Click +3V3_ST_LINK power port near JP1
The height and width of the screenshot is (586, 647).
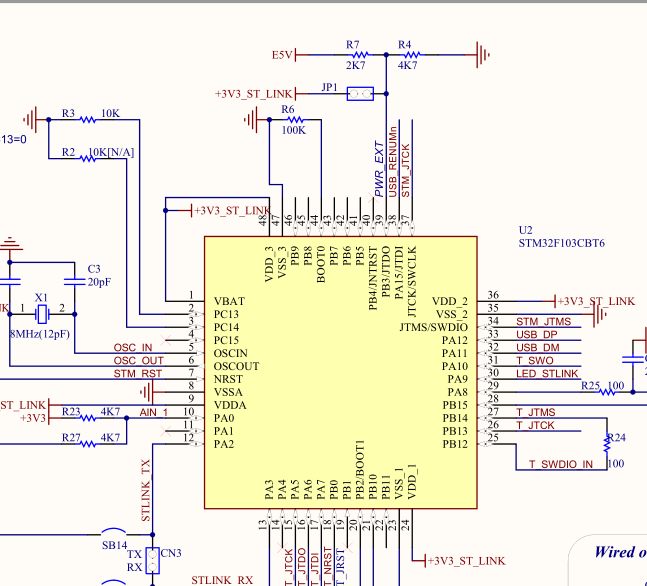click(255, 94)
